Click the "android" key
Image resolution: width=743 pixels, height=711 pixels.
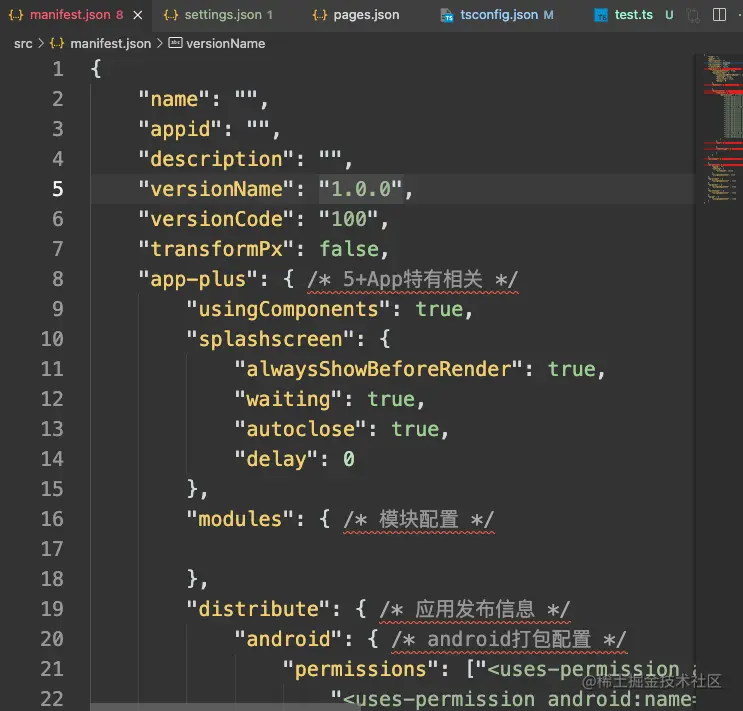(288, 639)
